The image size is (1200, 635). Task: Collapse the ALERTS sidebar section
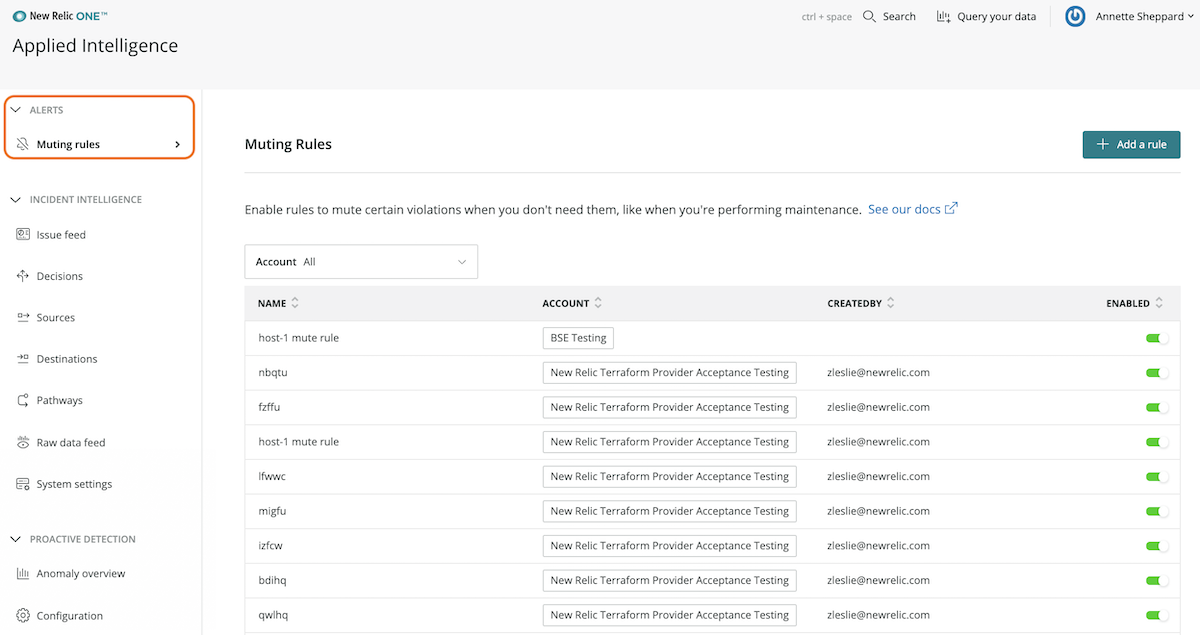[16, 110]
